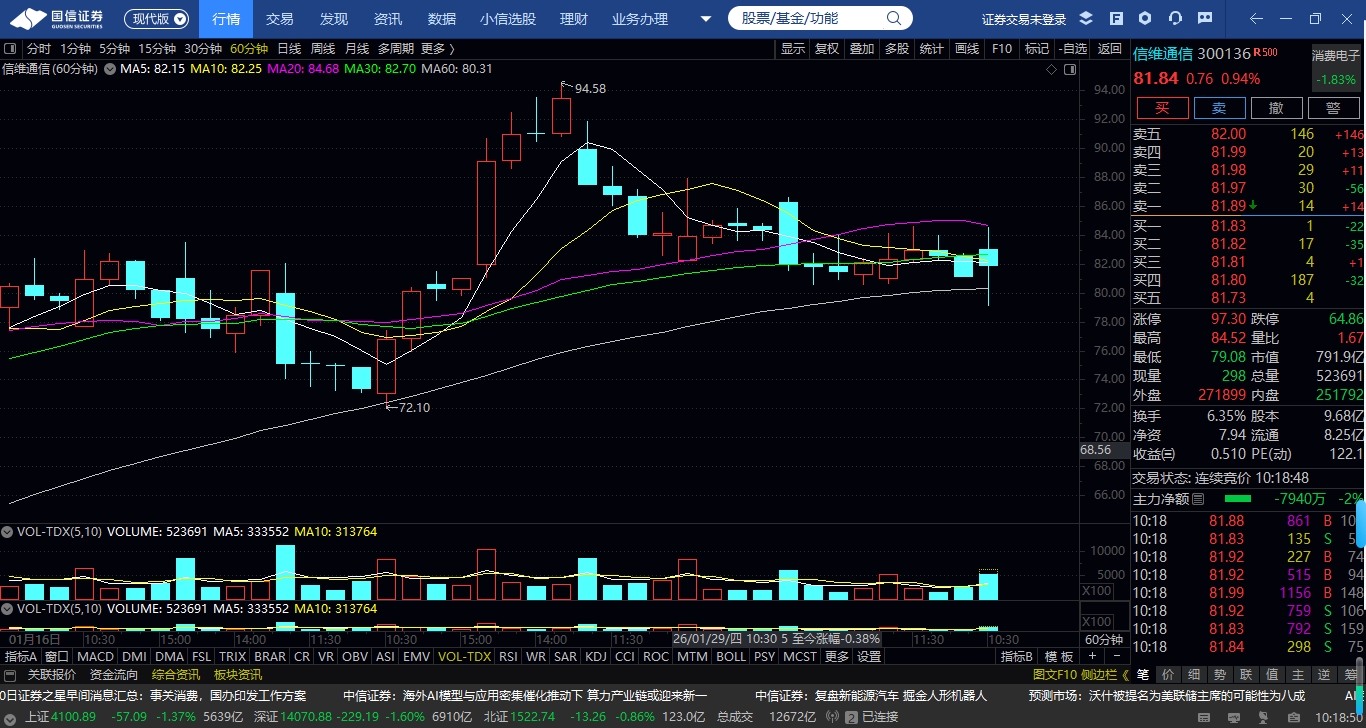
Task: Select the BOLL indicator
Action: pyautogui.click(x=731, y=657)
